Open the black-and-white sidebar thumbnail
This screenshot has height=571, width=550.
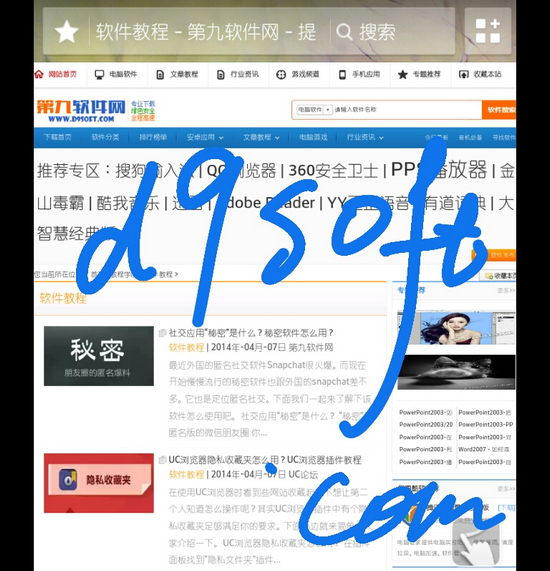pos(456,372)
